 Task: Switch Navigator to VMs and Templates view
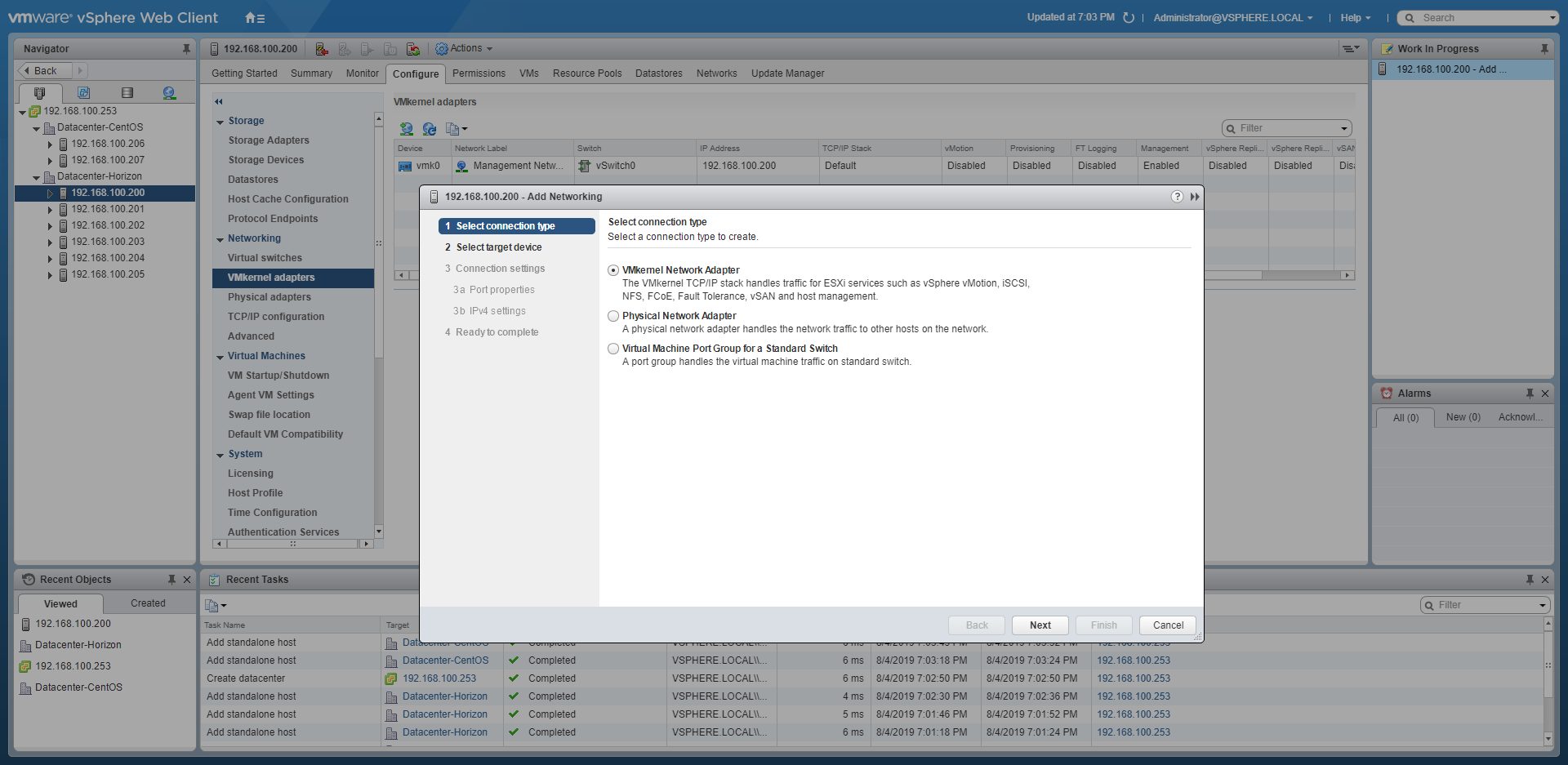(x=83, y=93)
